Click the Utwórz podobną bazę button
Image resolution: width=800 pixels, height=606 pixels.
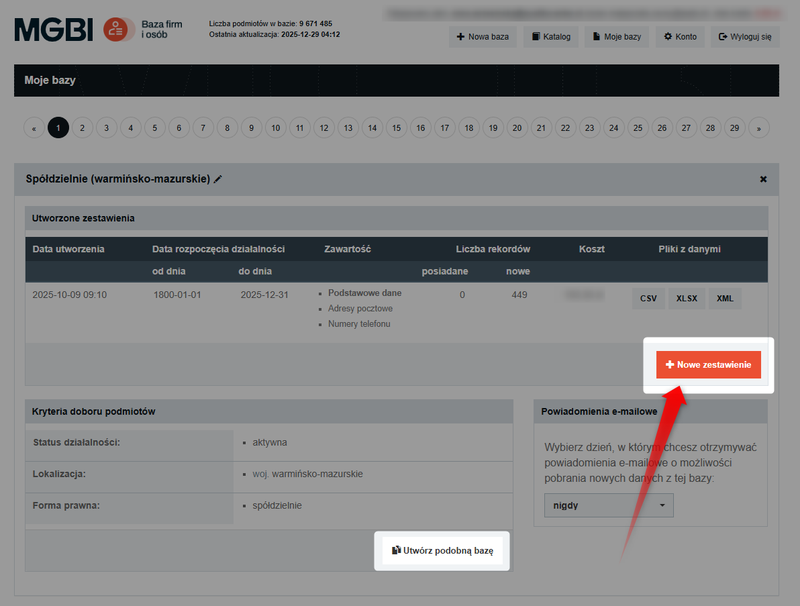tap(443, 550)
